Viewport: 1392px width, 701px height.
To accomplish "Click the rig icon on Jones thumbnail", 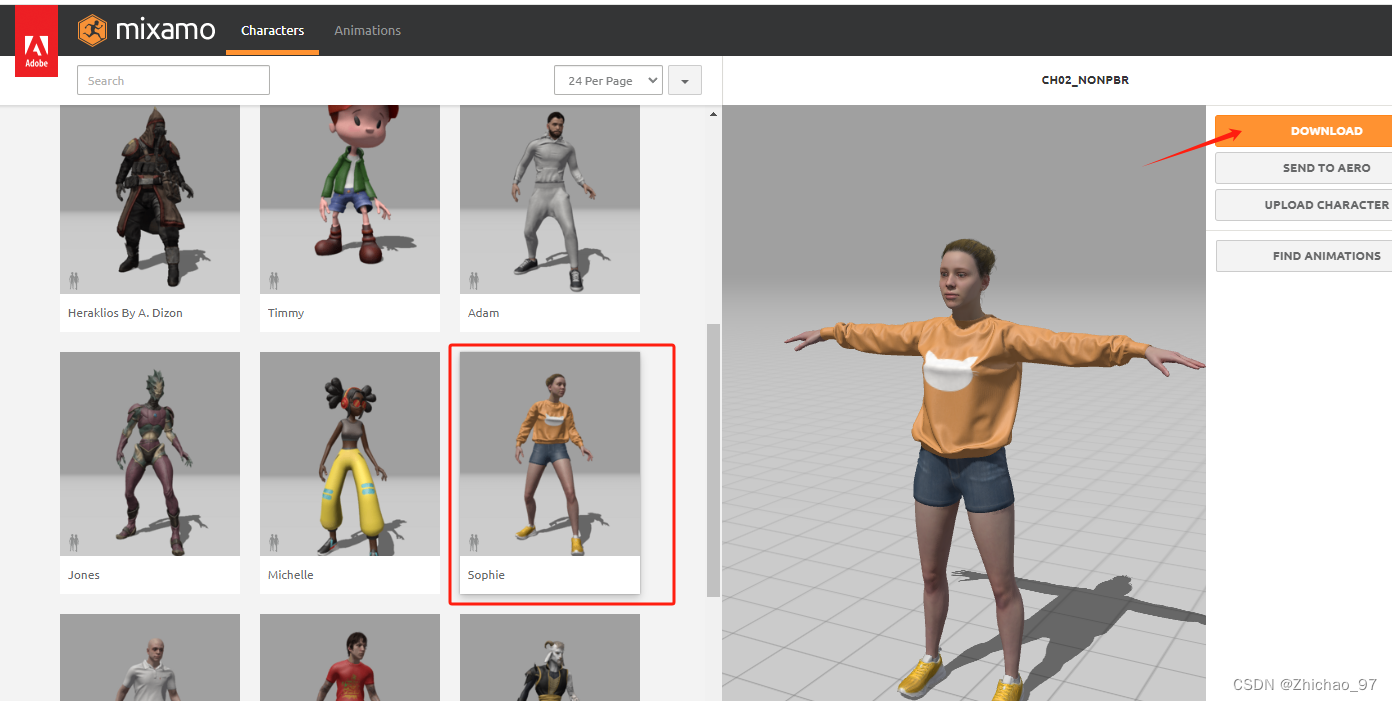I will 74,542.
